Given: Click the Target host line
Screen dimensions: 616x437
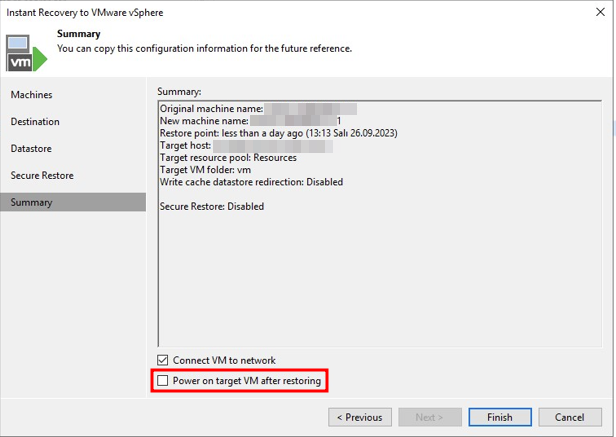Looking at the screenshot, I should (x=186, y=145).
